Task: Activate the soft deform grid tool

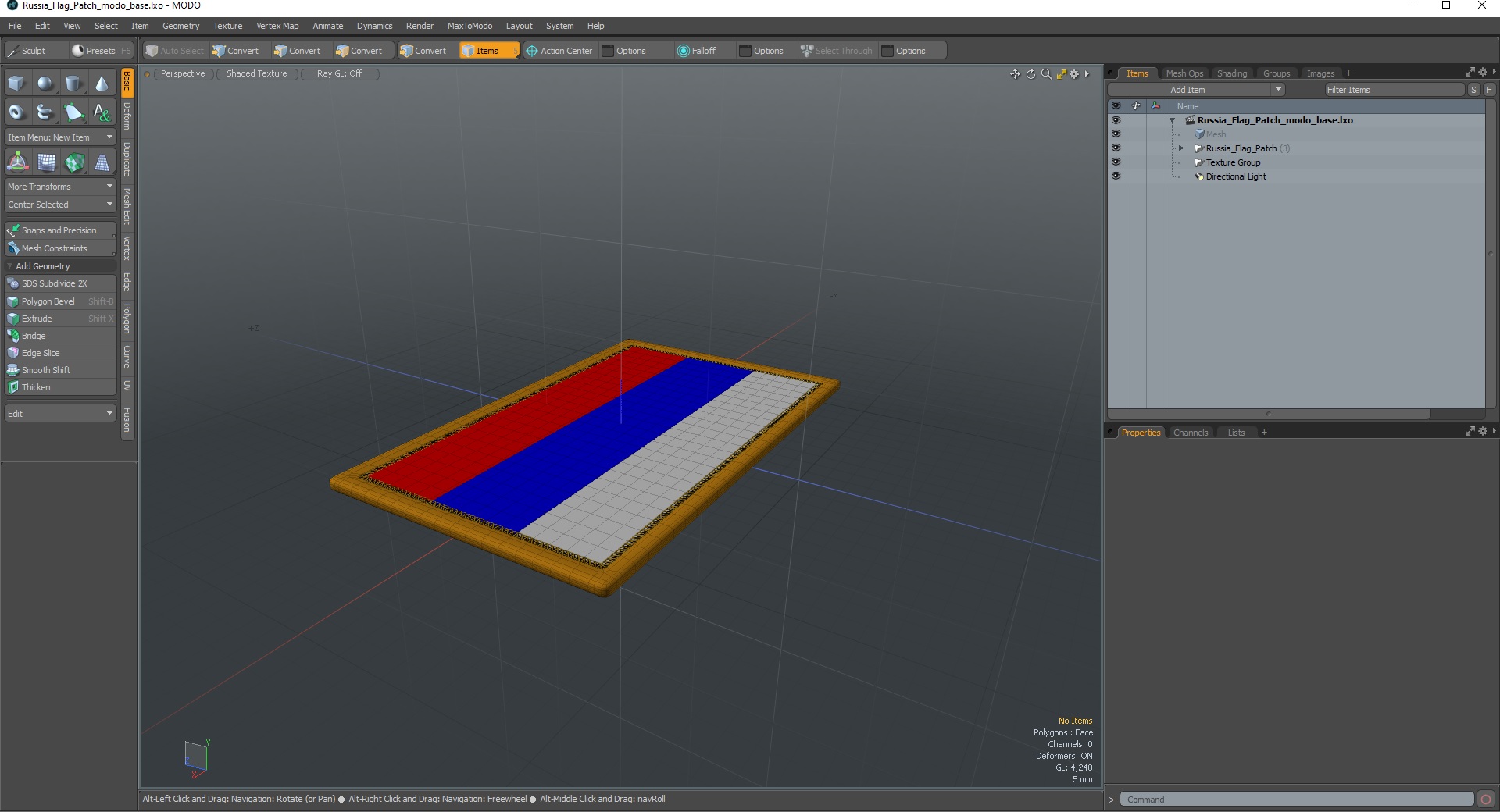Action: click(46, 162)
